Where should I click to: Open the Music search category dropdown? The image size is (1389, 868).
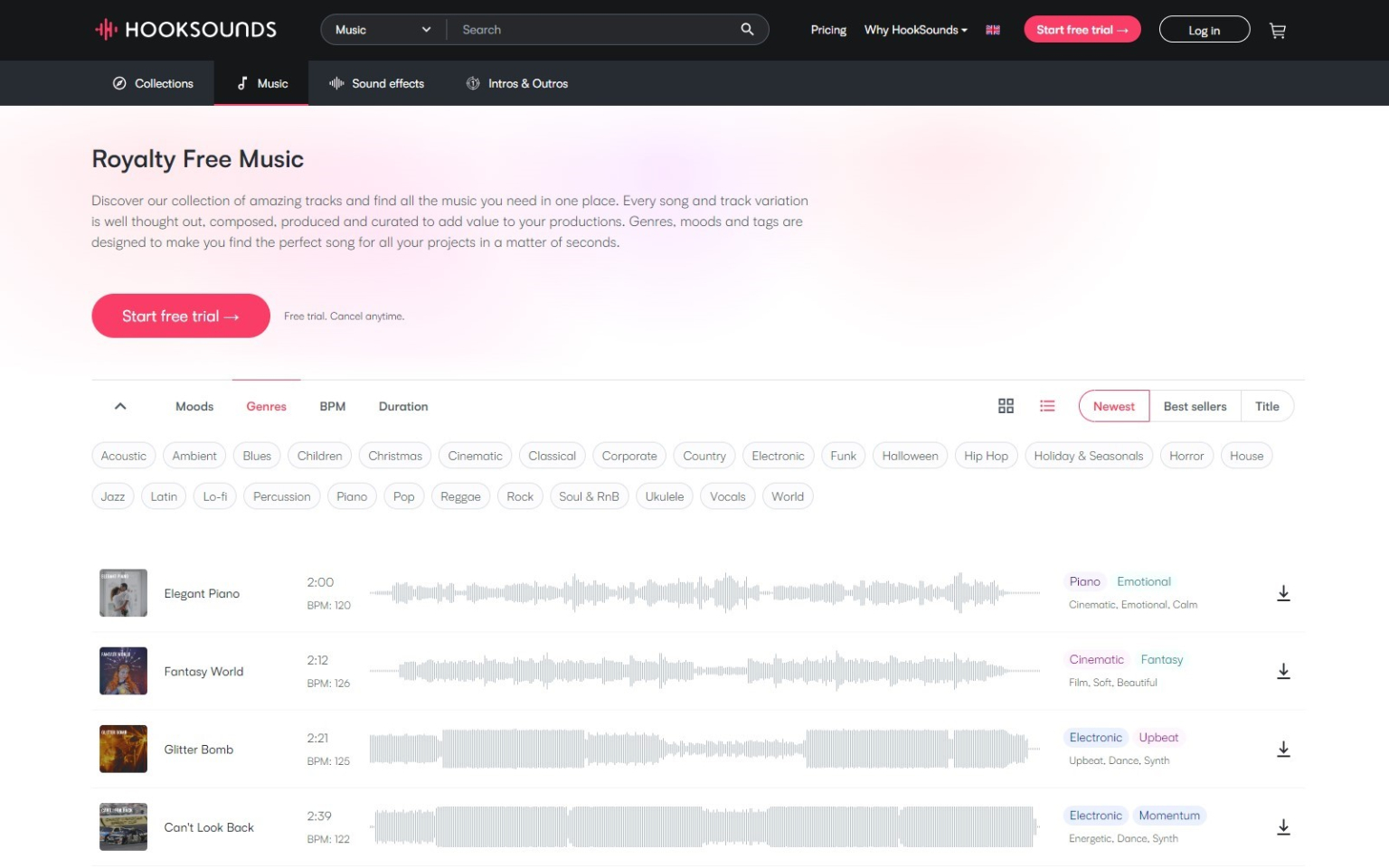[382, 29]
